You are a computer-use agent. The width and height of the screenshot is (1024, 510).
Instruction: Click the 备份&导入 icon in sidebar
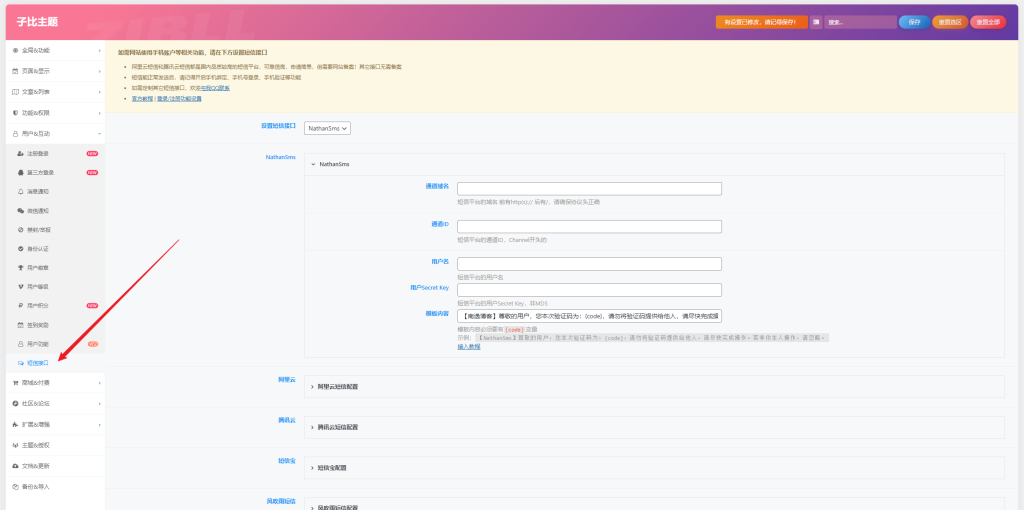tap(15, 486)
